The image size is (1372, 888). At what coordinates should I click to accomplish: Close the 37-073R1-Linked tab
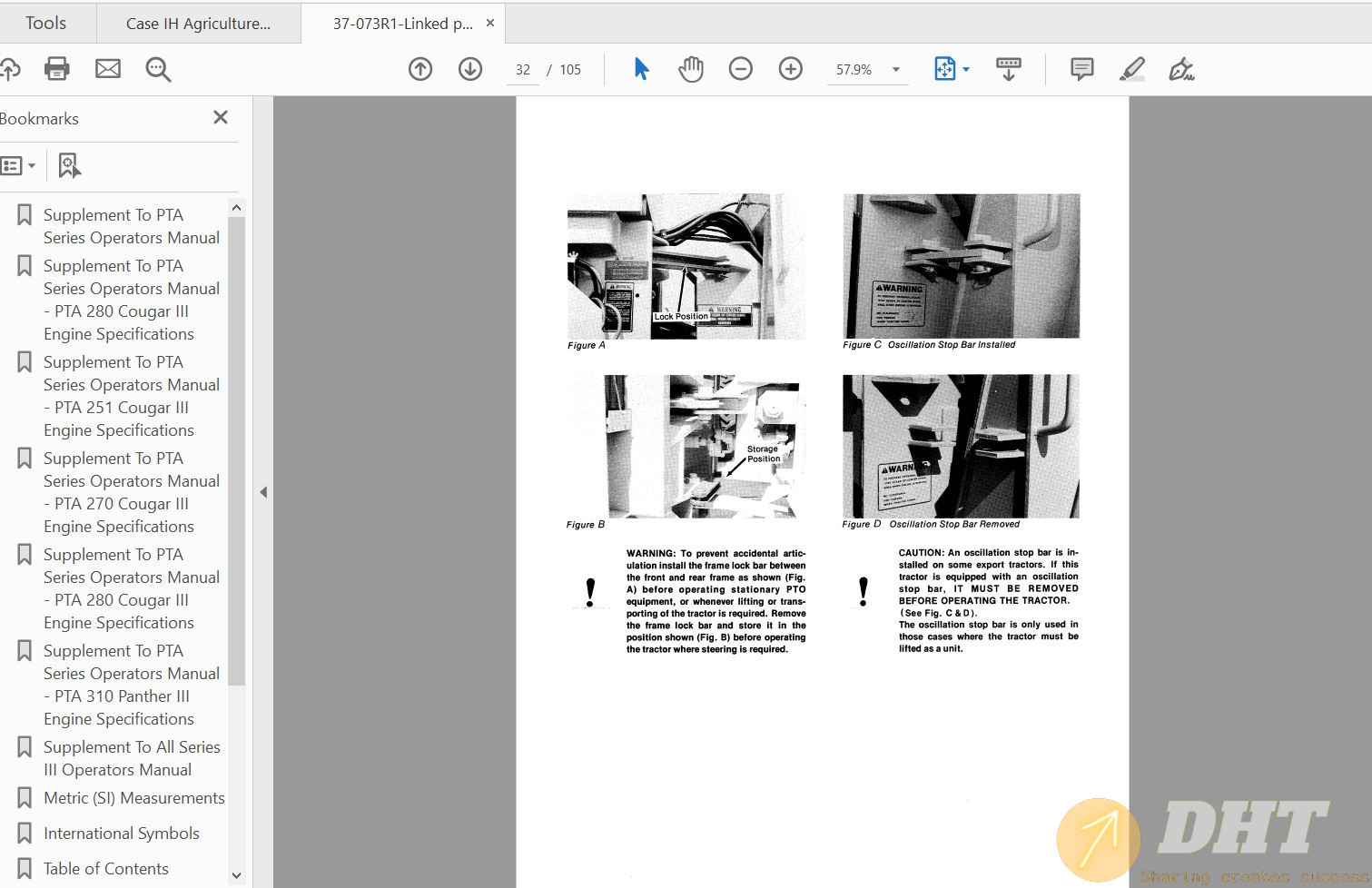tap(490, 24)
